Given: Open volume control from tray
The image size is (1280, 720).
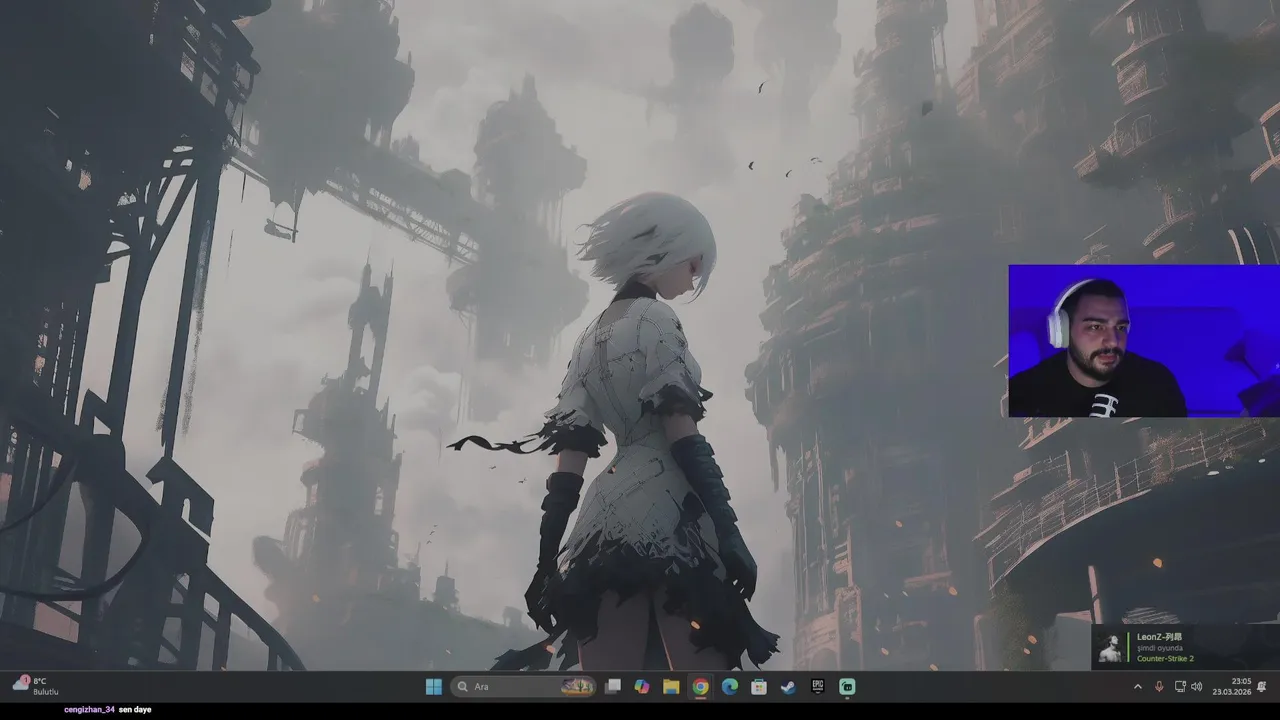Looking at the screenshot, I should coord(1197,687).
